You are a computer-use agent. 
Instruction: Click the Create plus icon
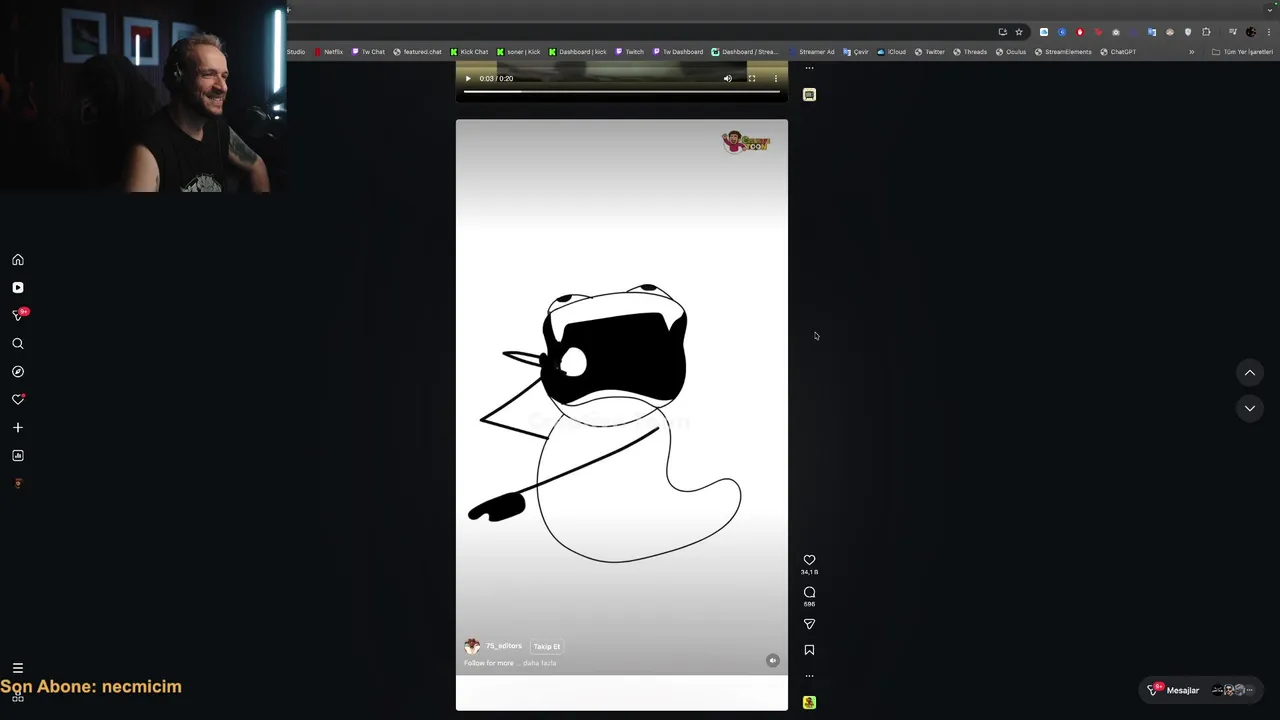(18, 428)
